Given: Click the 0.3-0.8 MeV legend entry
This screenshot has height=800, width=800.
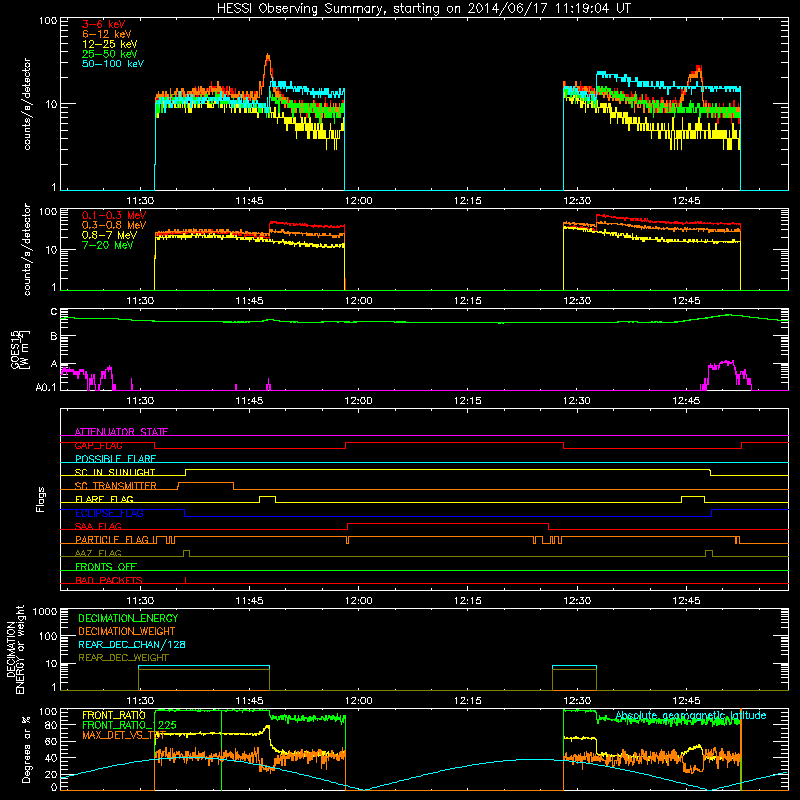Looking at the screenshot, I should pos(114,225).
